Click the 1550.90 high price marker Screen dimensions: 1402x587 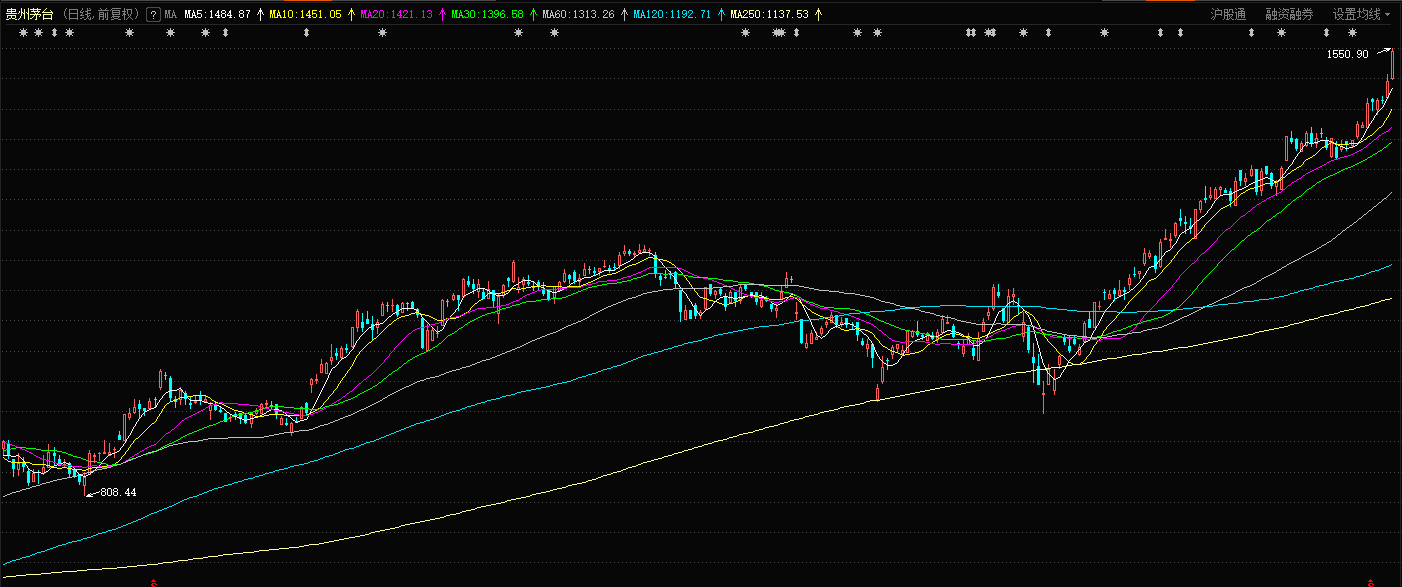tap(1347, 54)
